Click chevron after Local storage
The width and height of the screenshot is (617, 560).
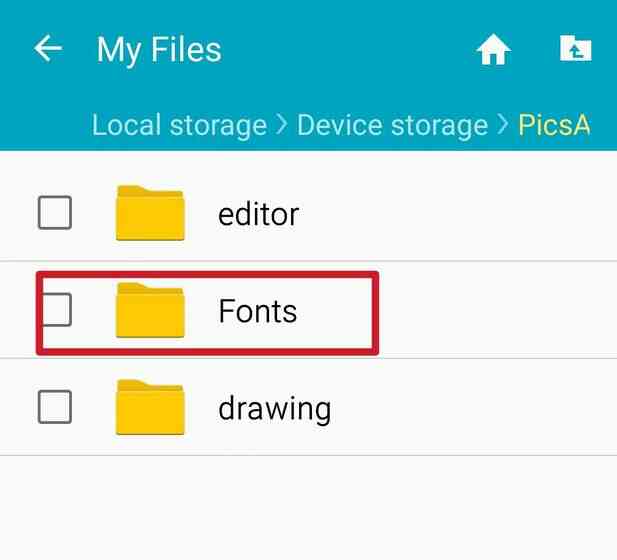coord(282,125)
